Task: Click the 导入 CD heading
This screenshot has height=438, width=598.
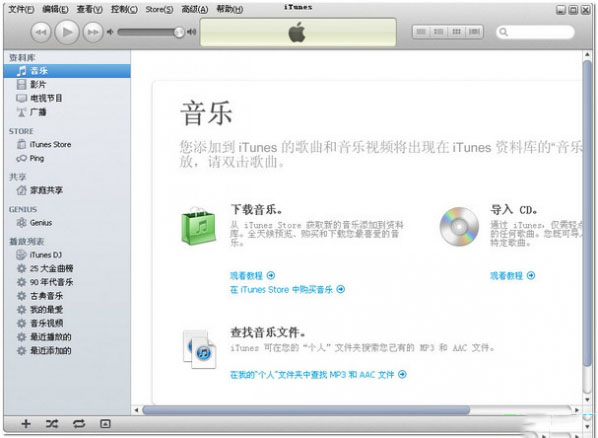Action: pyautogui.click(x=514, y=210)
